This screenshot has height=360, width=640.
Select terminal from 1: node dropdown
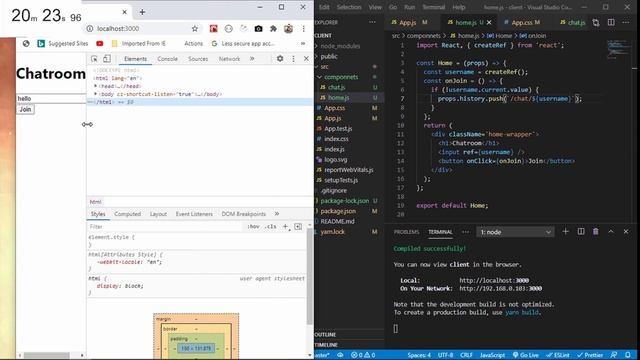[515, 232]
